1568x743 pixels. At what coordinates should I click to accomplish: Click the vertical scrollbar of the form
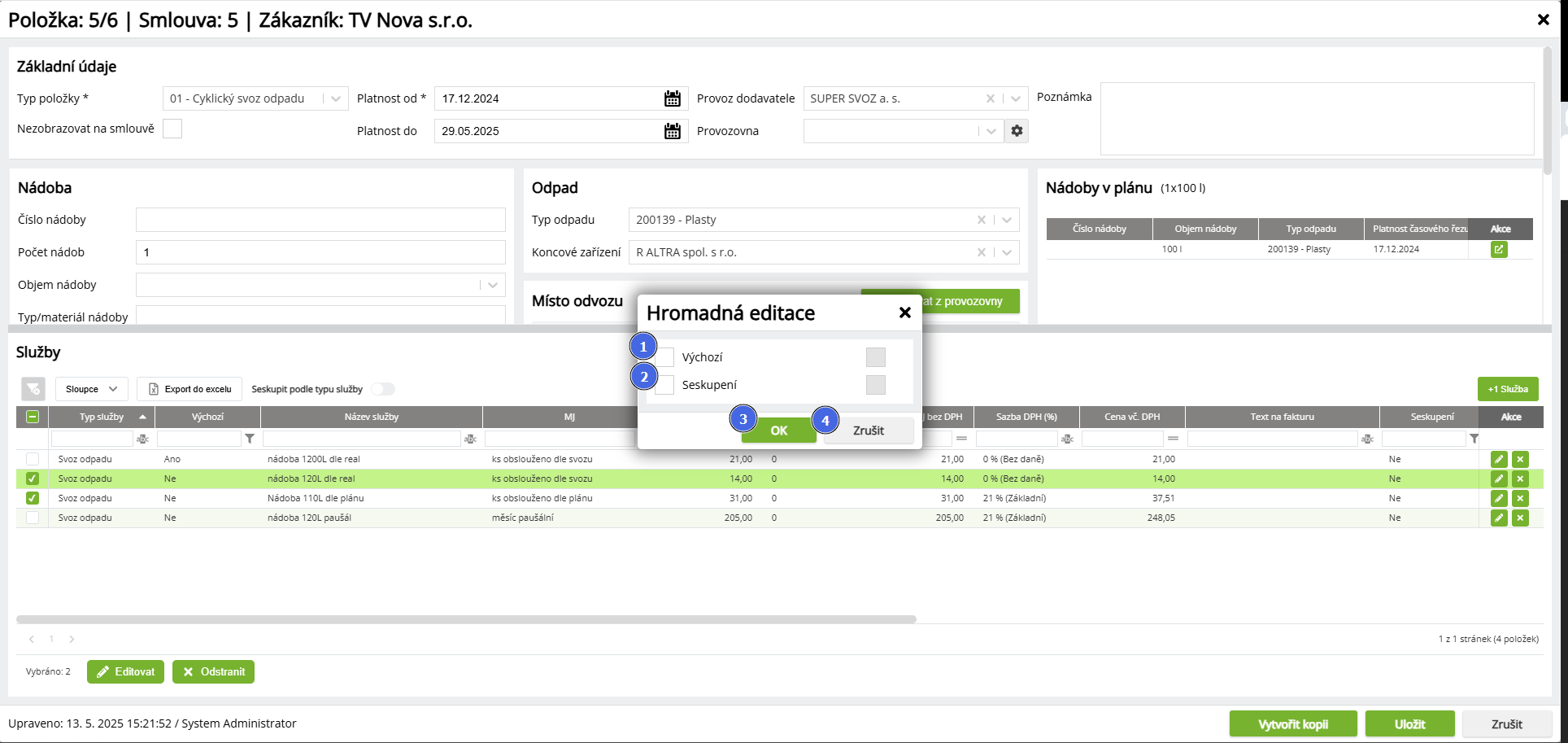click(x=1547, y=111)
